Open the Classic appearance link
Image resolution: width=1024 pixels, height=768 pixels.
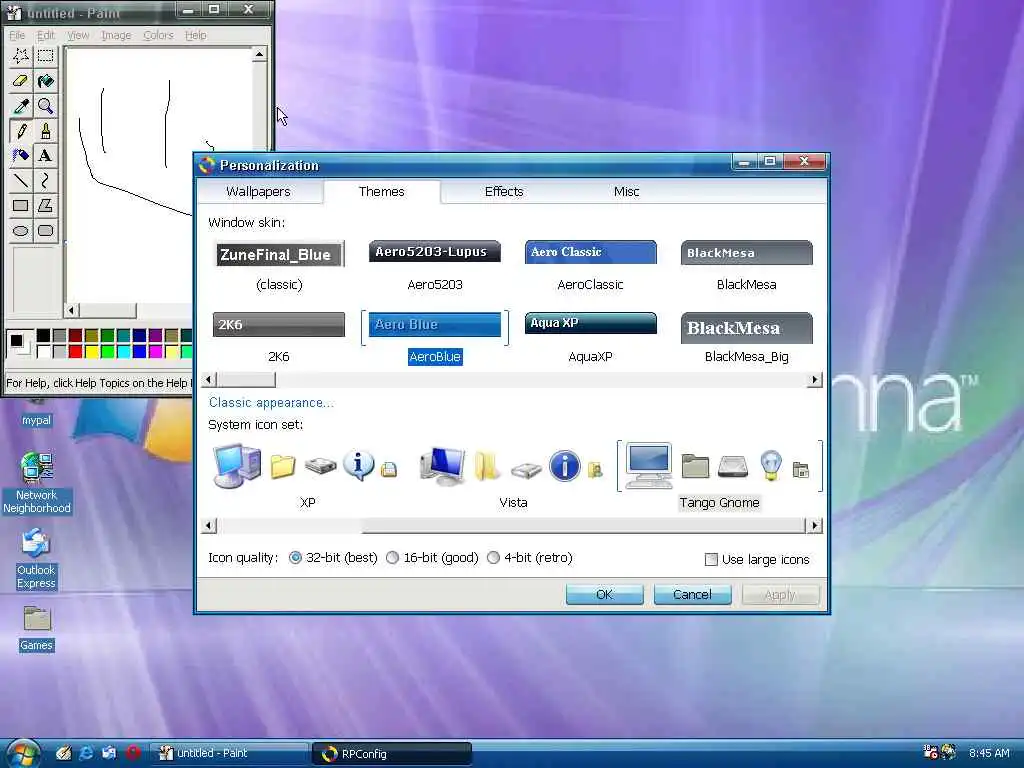271,403
